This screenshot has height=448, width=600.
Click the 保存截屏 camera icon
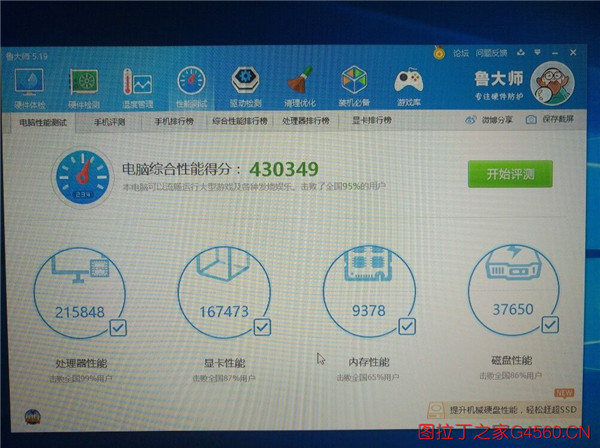click(x=531, y=119)
